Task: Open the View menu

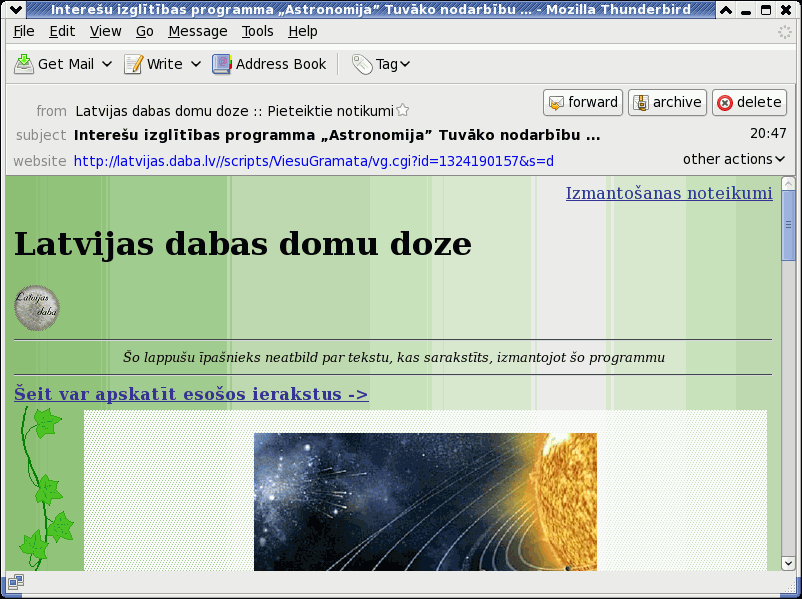Action: coord(105,31)
